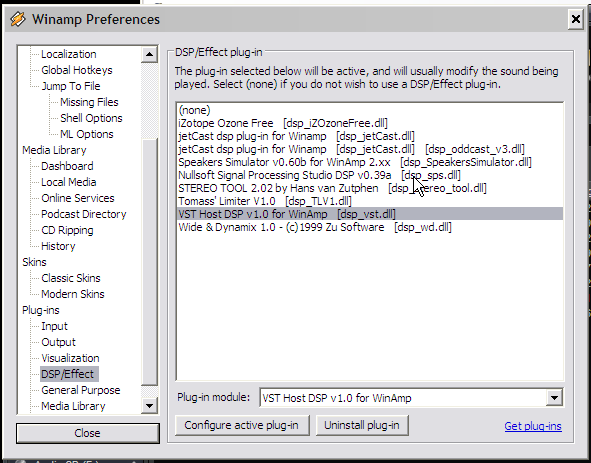Open Global Hotkeys preferences page
This screenshot has width=591, height=463.
coord(77,70)
